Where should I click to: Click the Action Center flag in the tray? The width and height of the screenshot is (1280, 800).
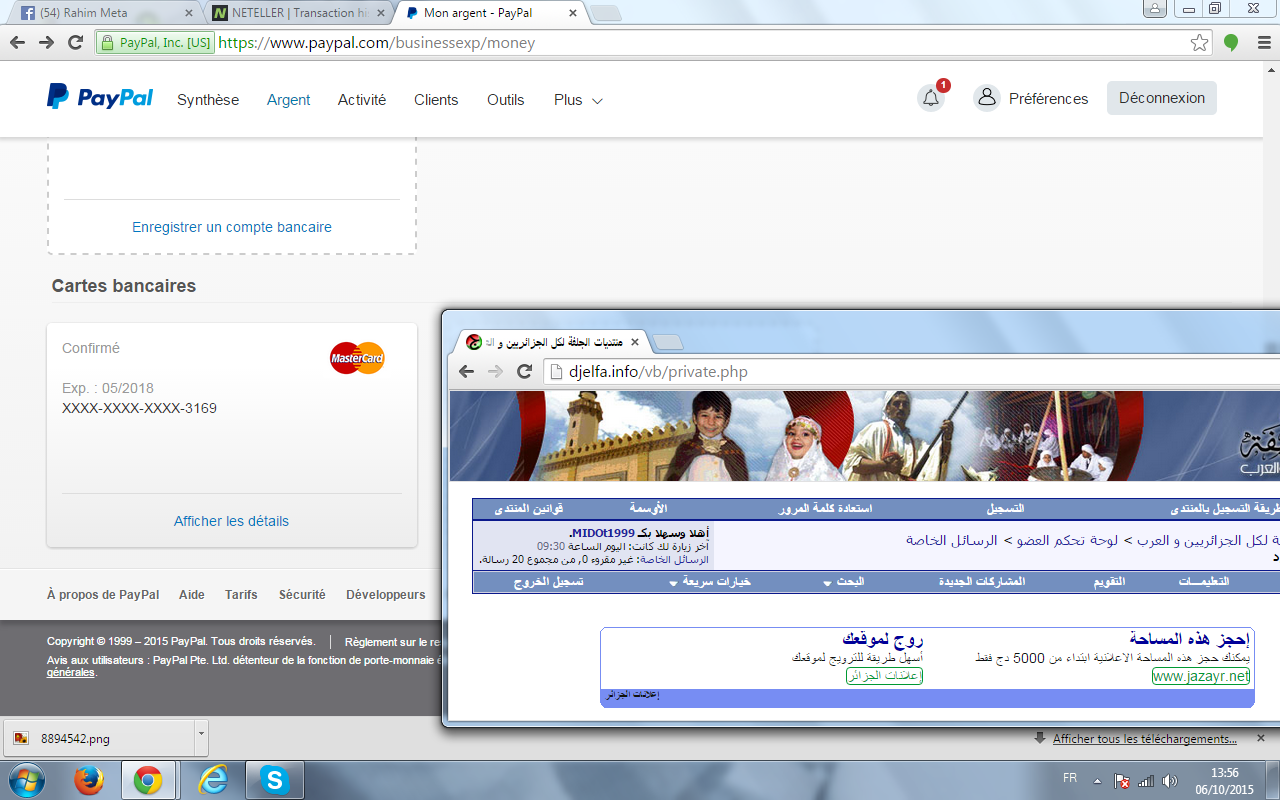1123,780
